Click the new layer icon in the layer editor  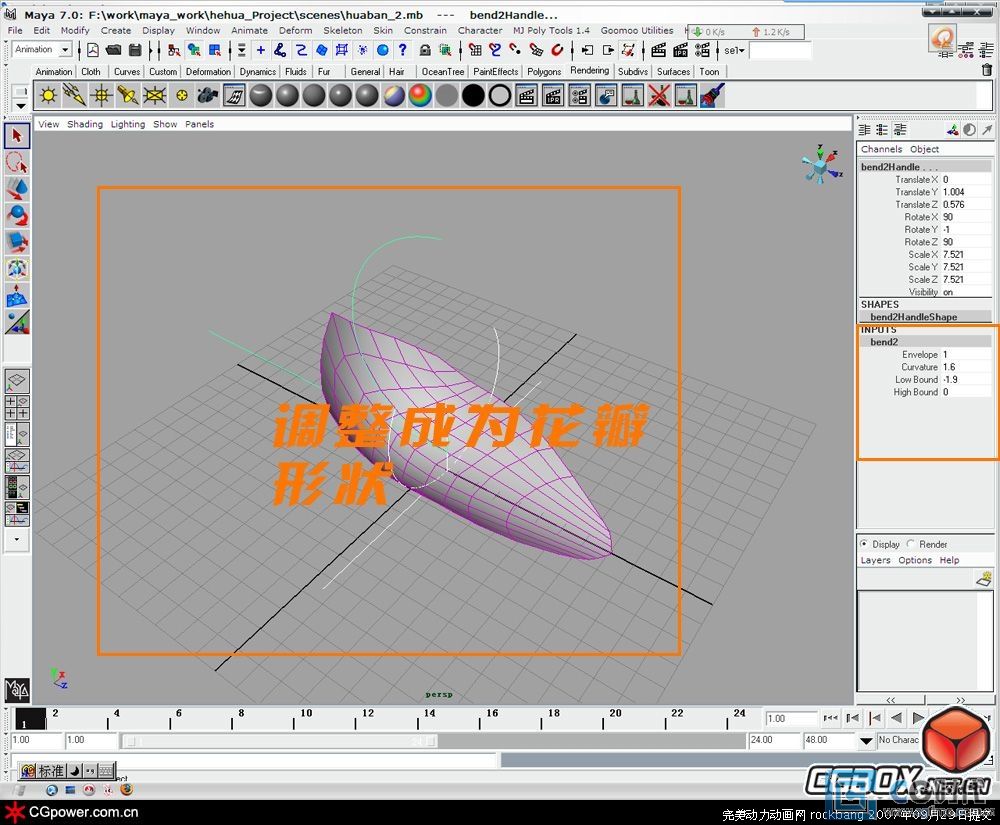(x=984, y=579)
